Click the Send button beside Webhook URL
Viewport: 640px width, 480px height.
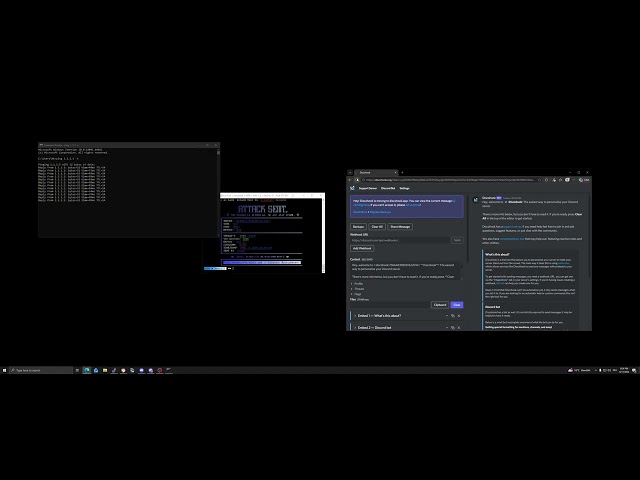(457, 240)
